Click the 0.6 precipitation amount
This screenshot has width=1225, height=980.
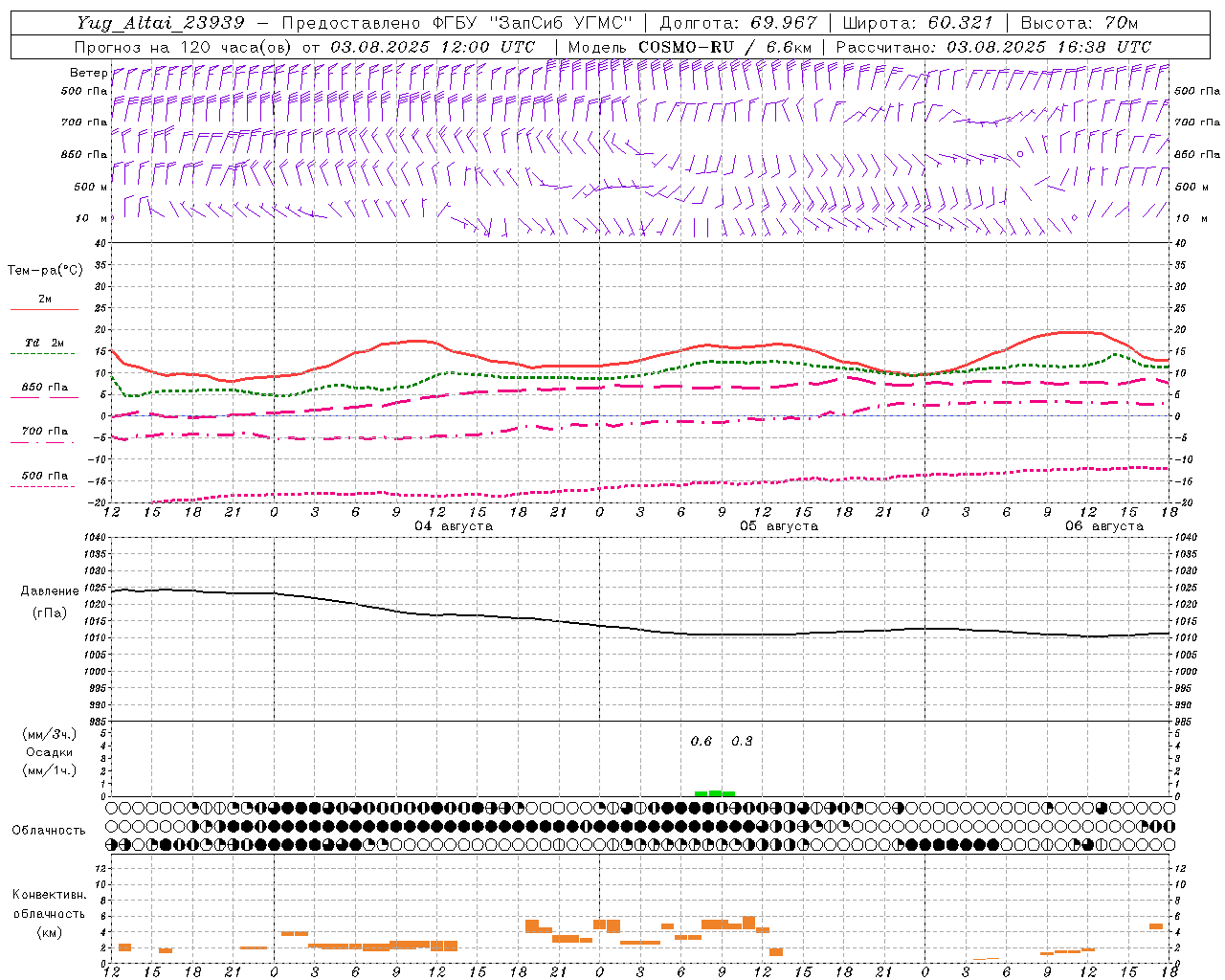tap(702, 741)
